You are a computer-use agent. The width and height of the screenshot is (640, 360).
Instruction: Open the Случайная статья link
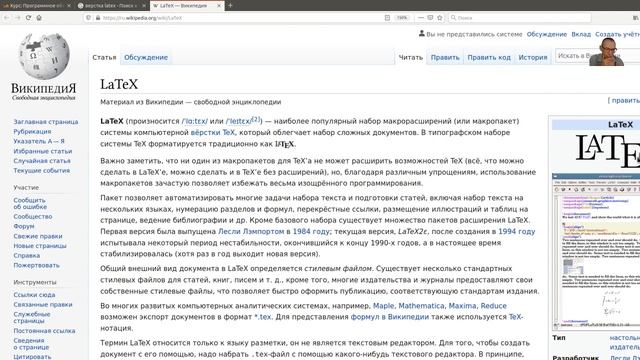[42, 161]
